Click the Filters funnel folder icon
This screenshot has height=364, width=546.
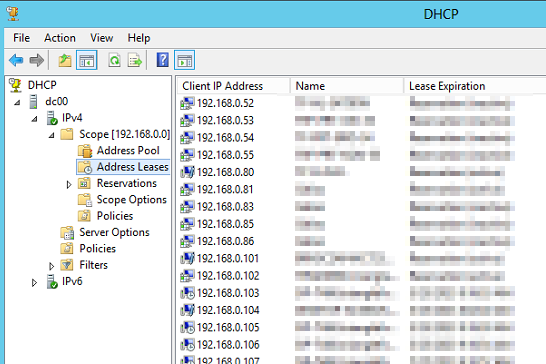pyautogui.click(x=67, y=265)
